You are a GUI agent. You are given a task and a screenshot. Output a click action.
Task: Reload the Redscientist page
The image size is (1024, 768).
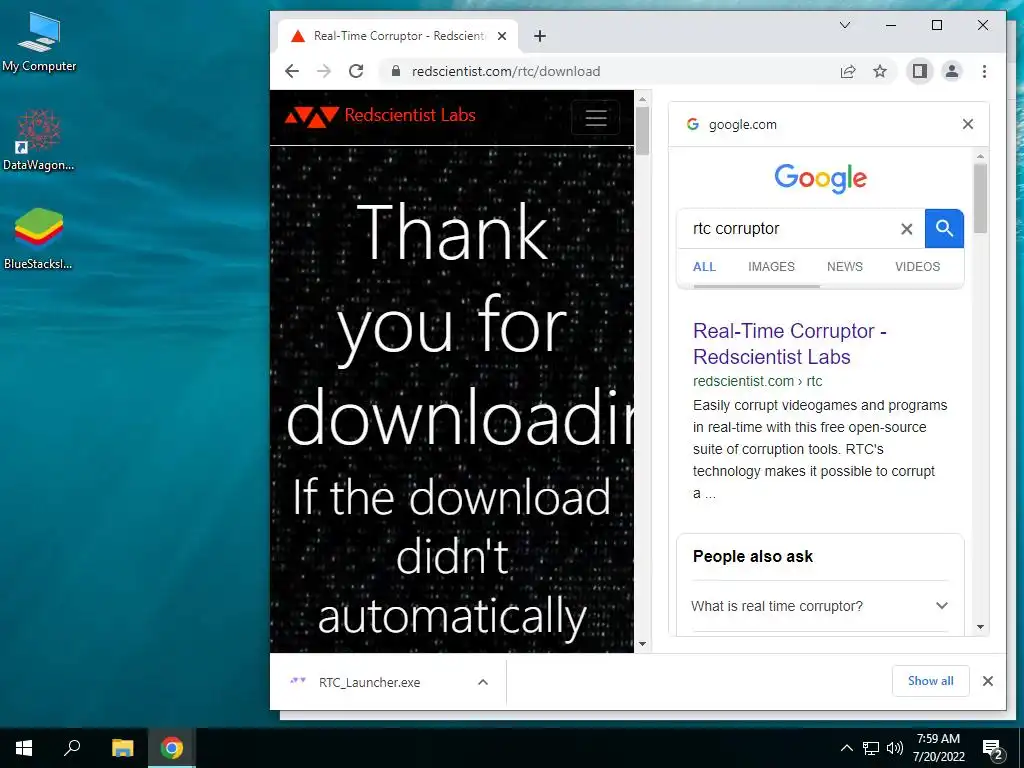pos(356,71)
